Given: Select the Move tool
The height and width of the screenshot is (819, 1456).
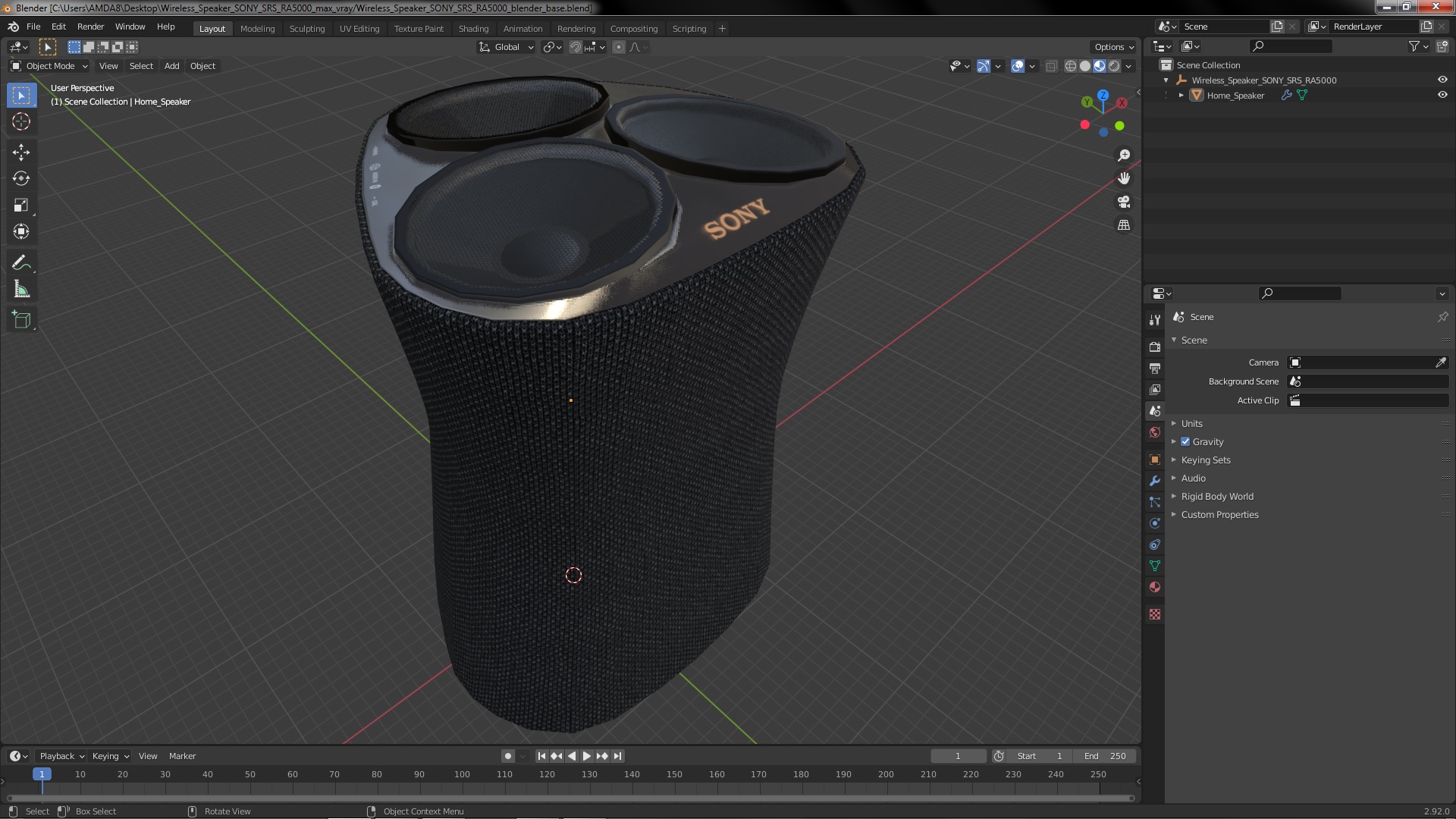Looking at the screenshot, I should coord(21,152).
